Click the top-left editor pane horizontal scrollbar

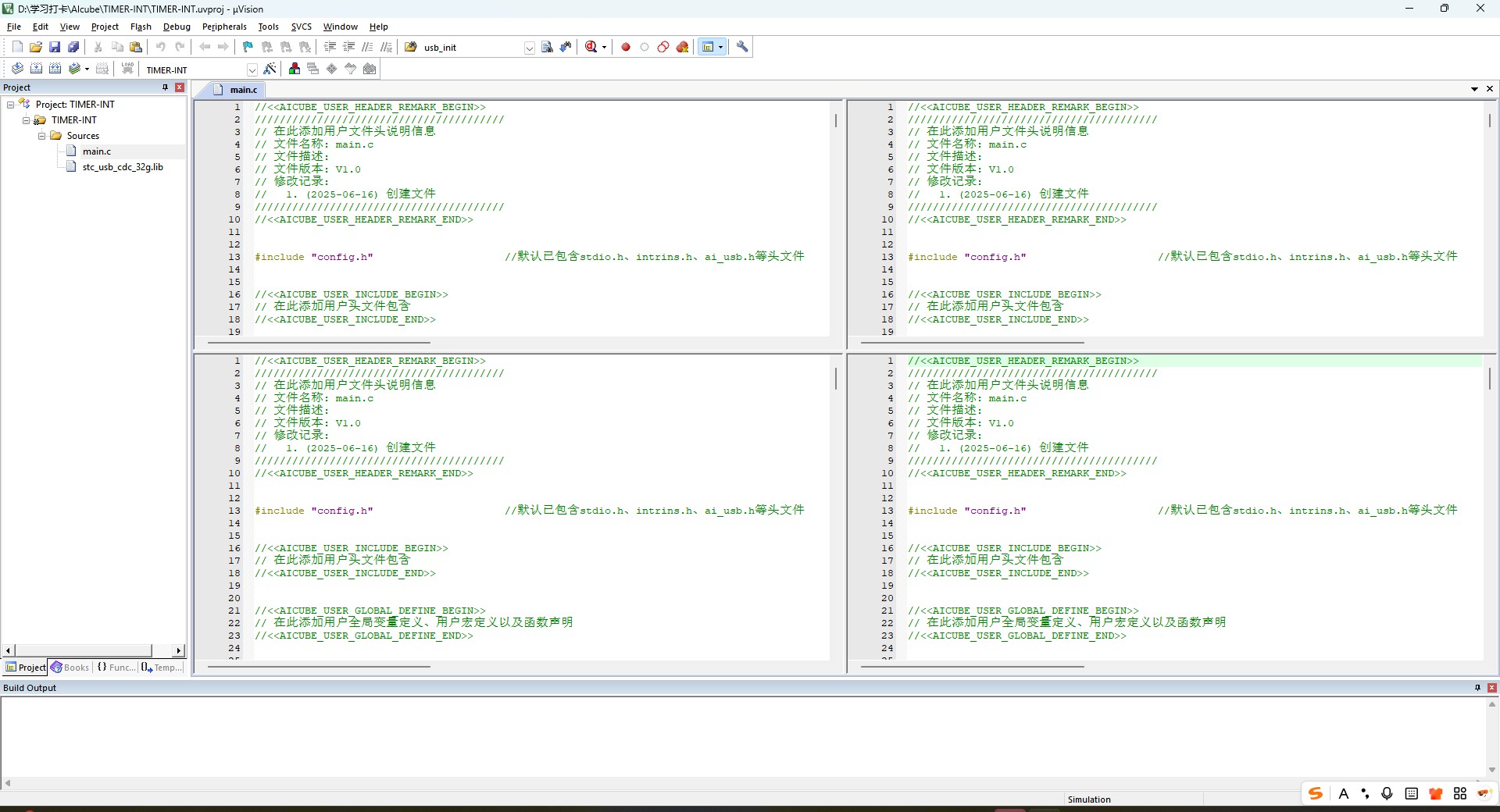click(319, 343)
